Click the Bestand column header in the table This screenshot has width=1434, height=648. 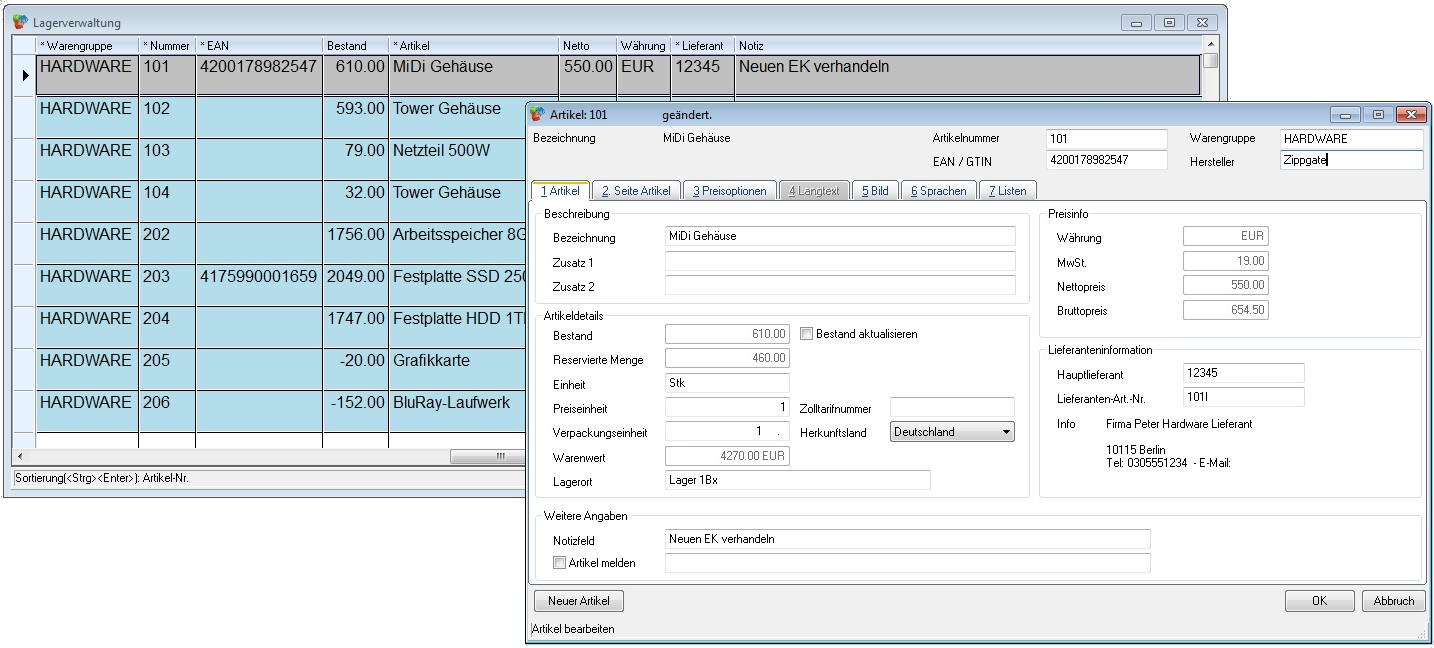coord(356,46)
